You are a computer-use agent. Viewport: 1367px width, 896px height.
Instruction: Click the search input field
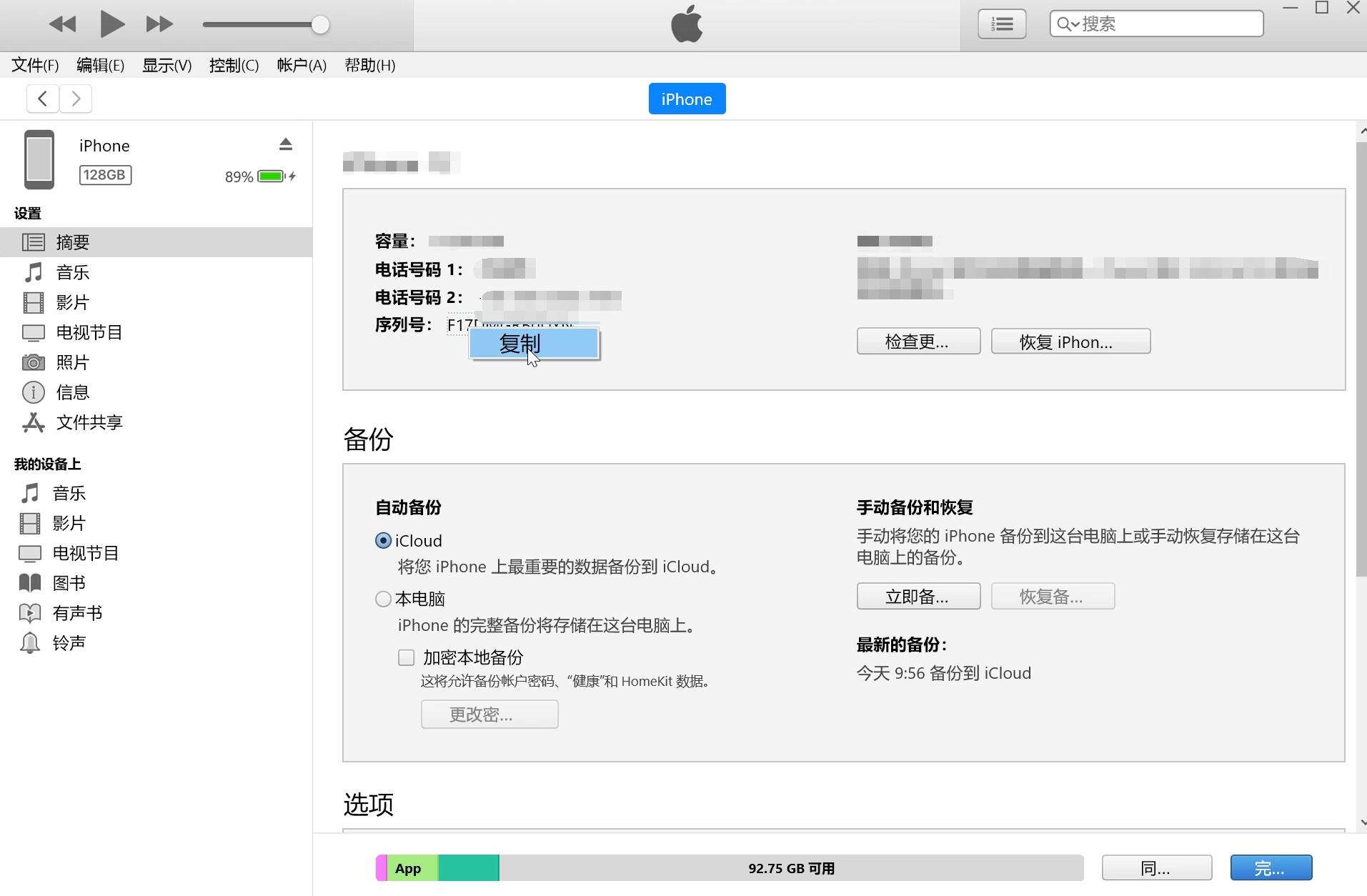tap(1156, 24)
